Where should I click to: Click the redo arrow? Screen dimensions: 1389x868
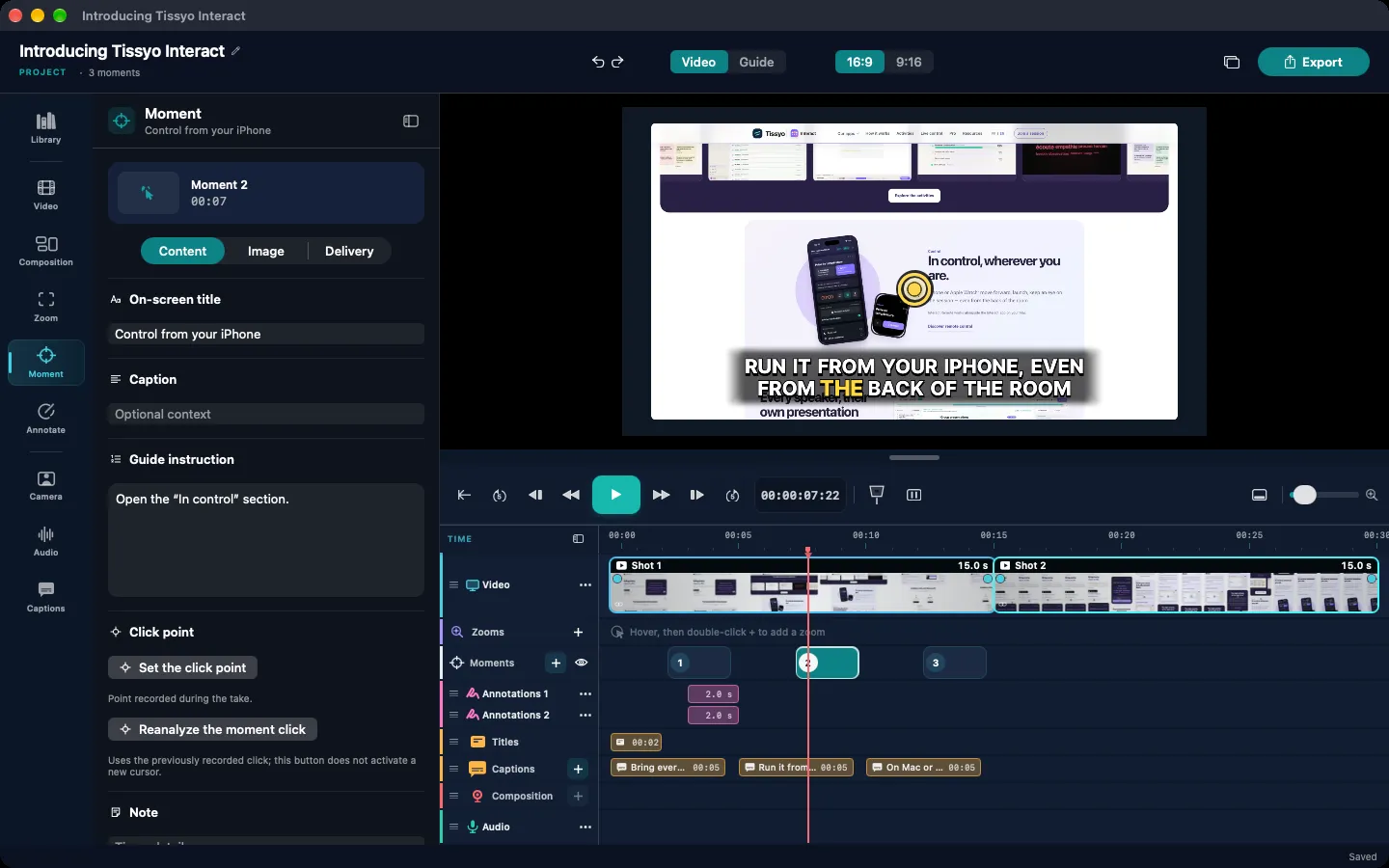tap(618, 62)
